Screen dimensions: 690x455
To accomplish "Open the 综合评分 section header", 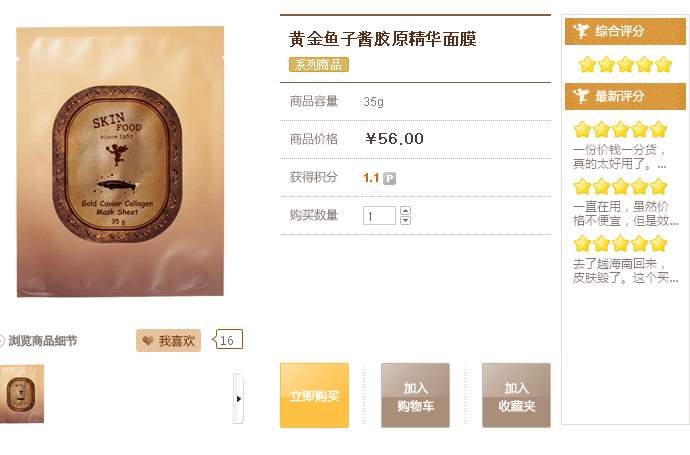I will click(625, 31).
